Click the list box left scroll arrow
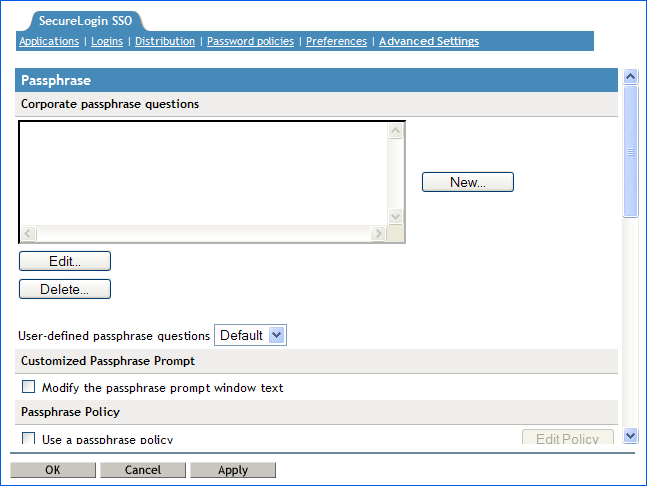This screenshot has width=647, height=486. point(28,234)
